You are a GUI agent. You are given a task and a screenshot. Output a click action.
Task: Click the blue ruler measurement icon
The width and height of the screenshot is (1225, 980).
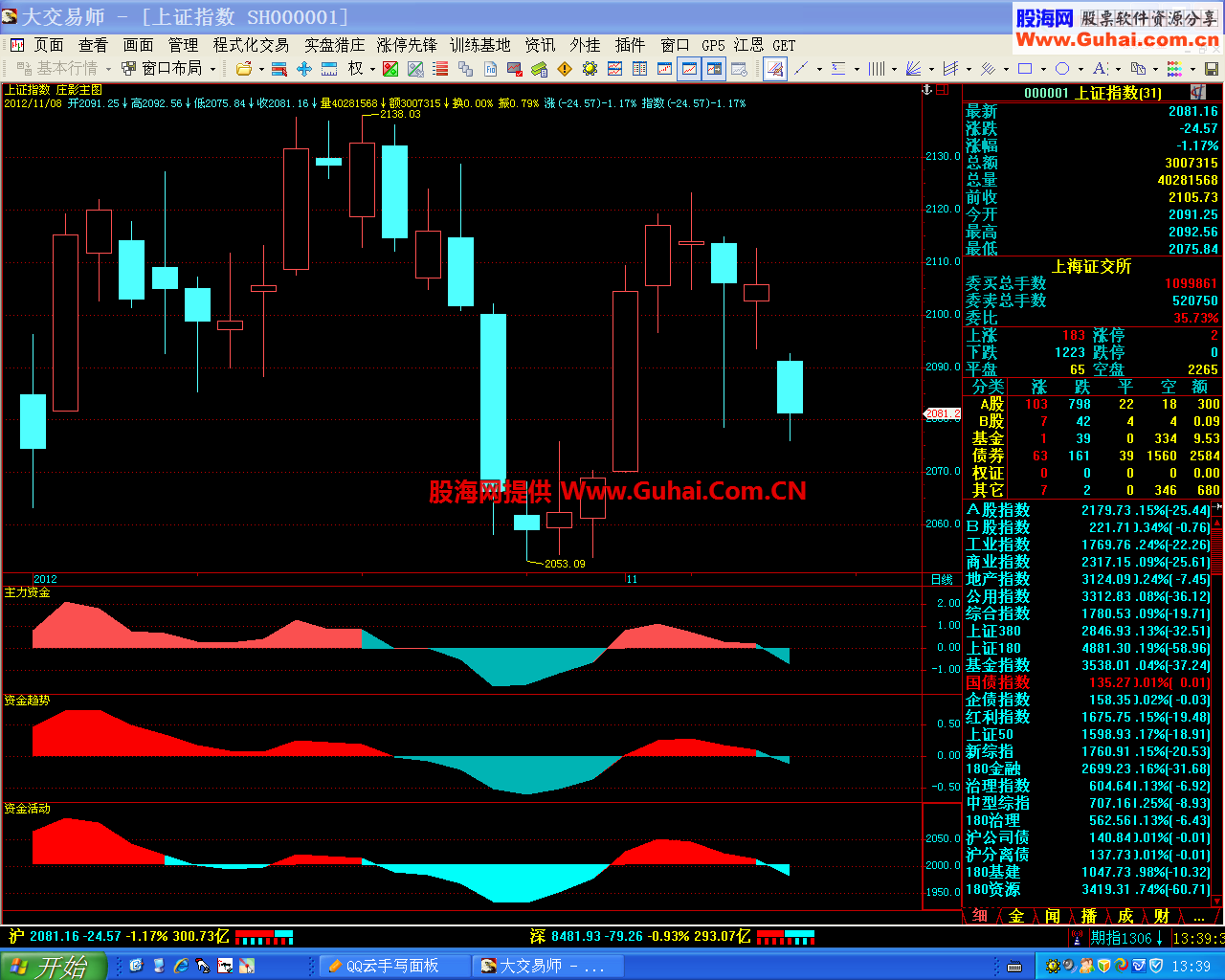pyautogui.click(x=329, y=69)
